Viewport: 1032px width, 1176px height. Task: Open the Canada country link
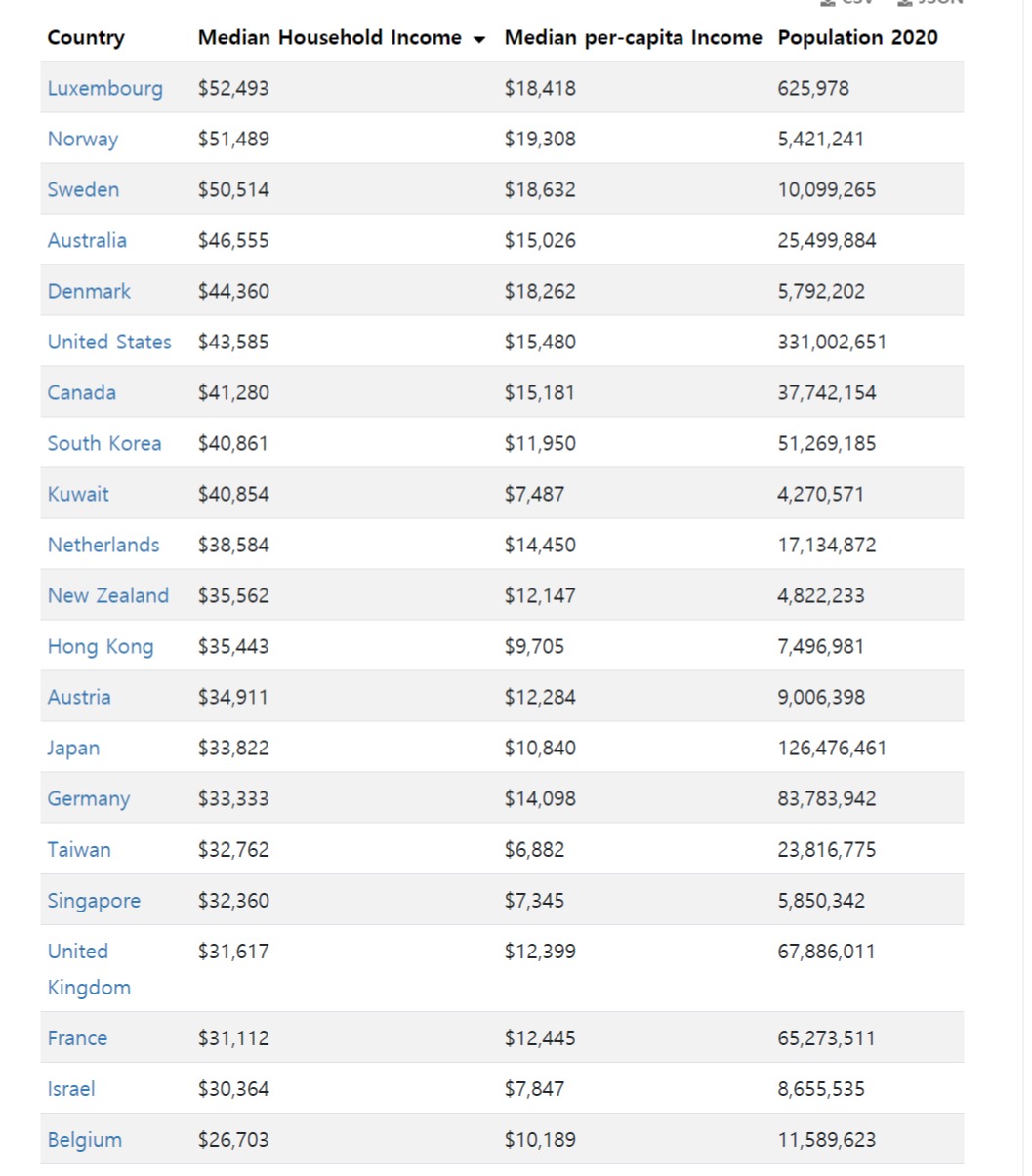tap(82, 392)
